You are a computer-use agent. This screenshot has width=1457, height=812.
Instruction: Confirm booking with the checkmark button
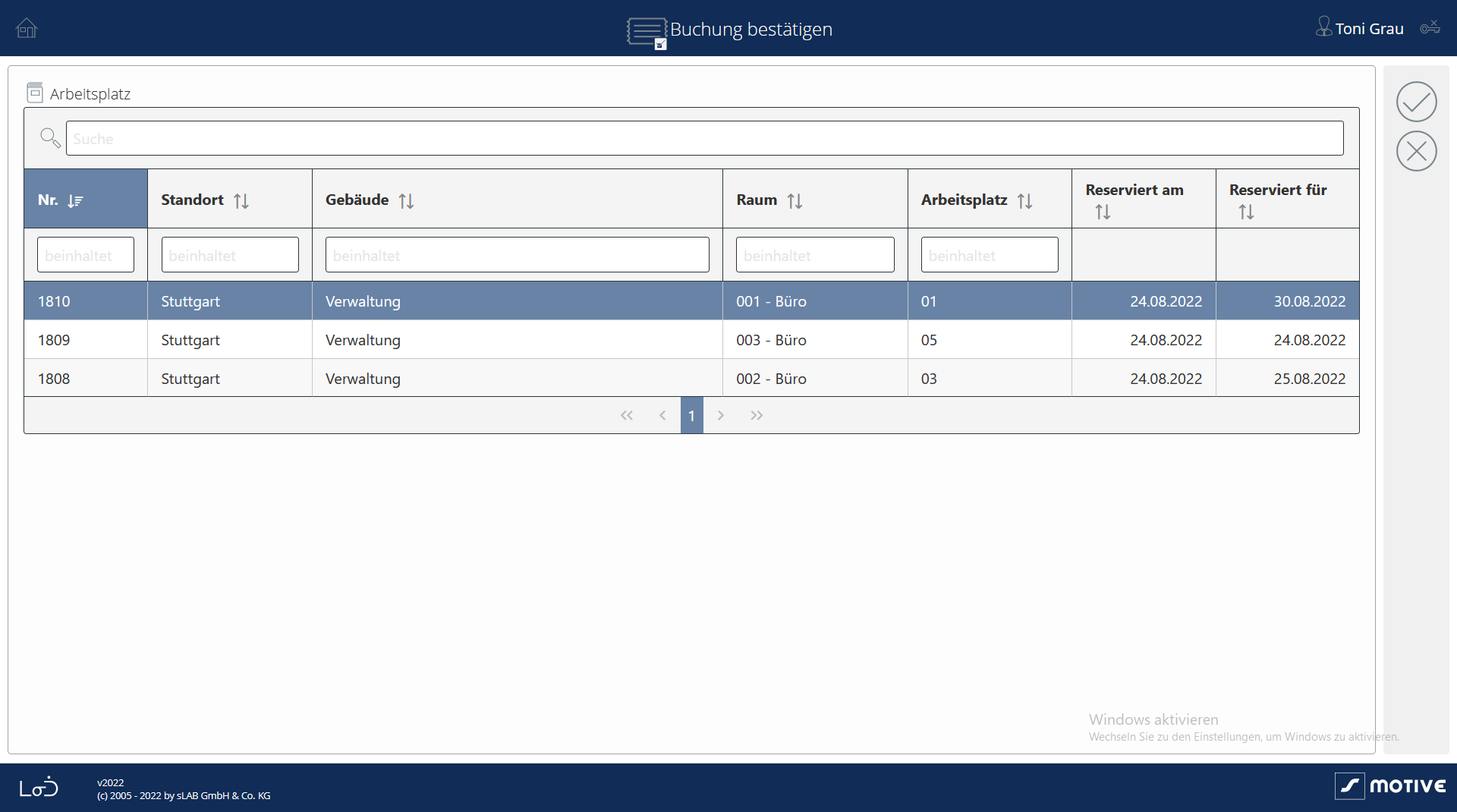coord(1416,102)
